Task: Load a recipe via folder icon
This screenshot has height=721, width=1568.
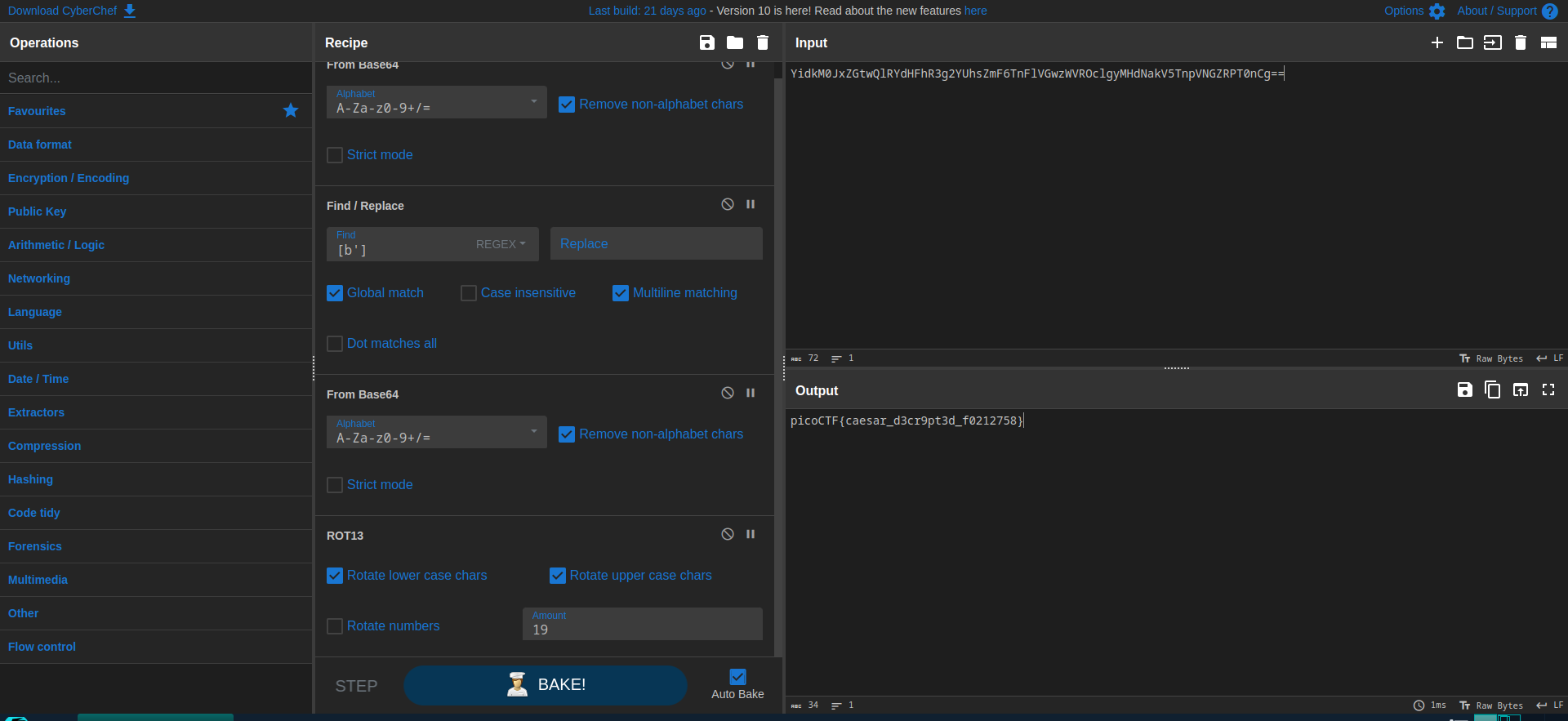Action: click(x=735, y=42)
